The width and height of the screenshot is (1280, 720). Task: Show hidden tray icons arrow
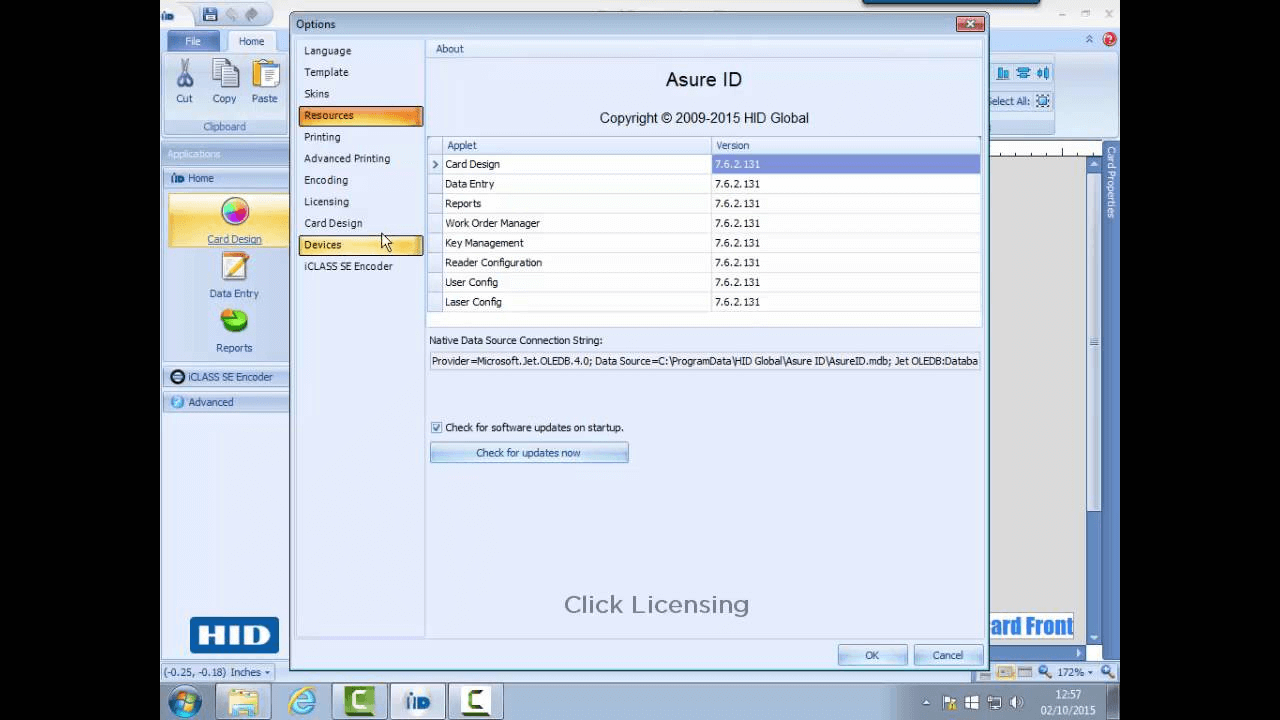[x=926, y=702]
